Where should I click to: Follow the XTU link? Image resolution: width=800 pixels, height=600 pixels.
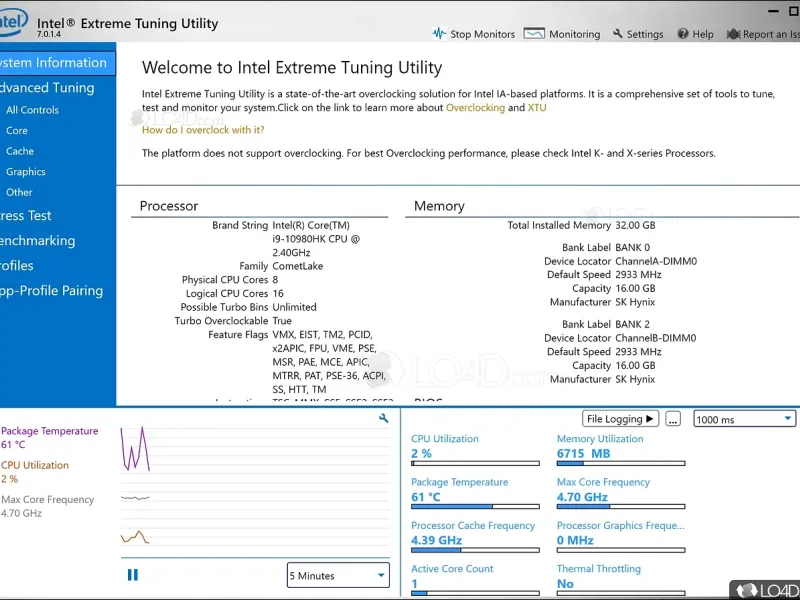[537, 108]
